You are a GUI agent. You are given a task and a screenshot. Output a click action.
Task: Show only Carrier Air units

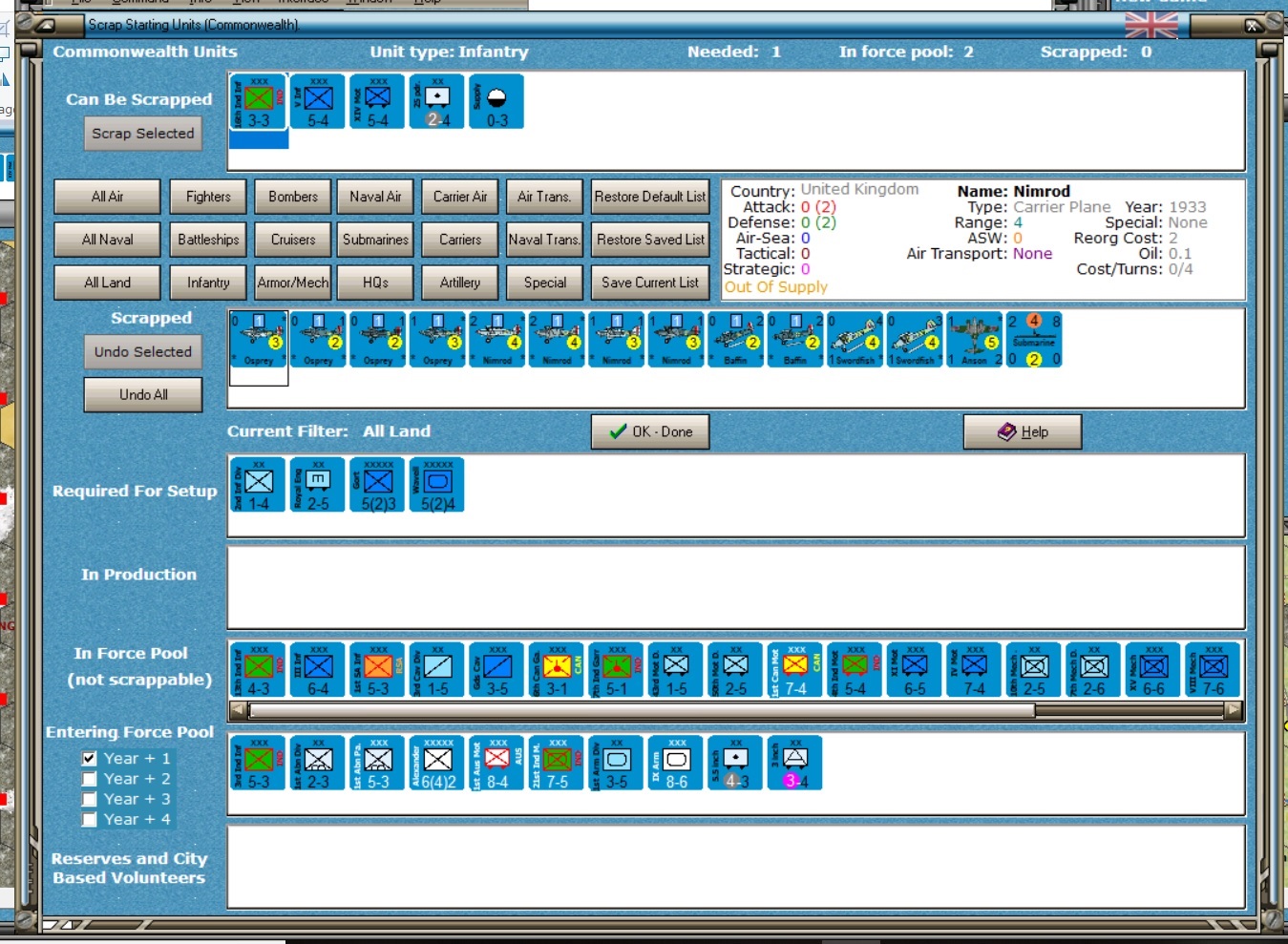[x=460, y=197]
